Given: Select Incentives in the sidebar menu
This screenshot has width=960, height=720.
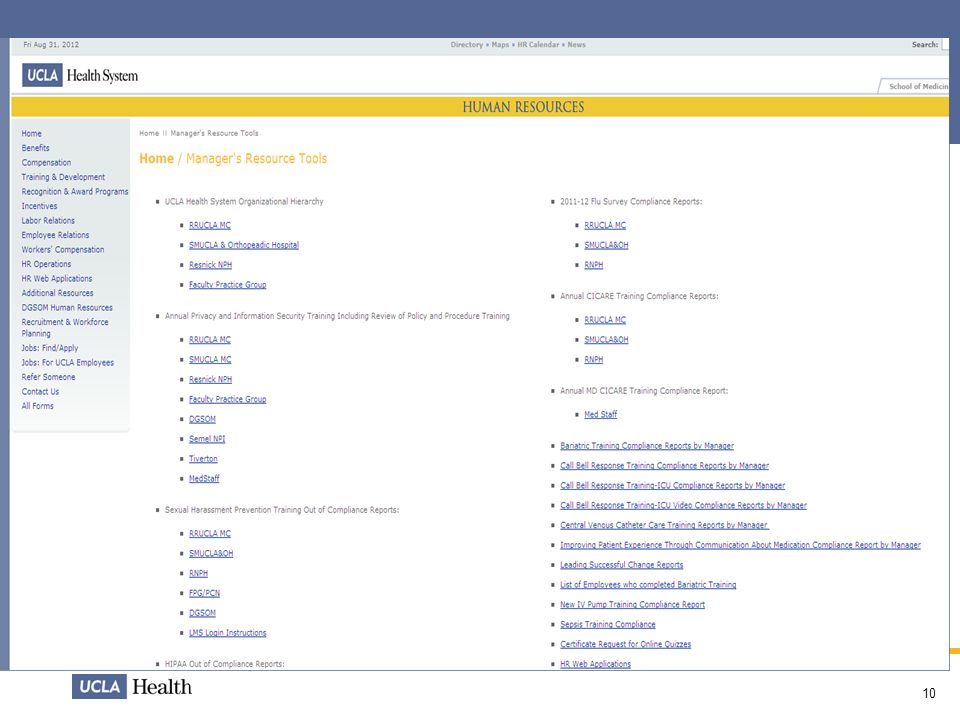Looking at the screenshot, I should pos(39,206).
